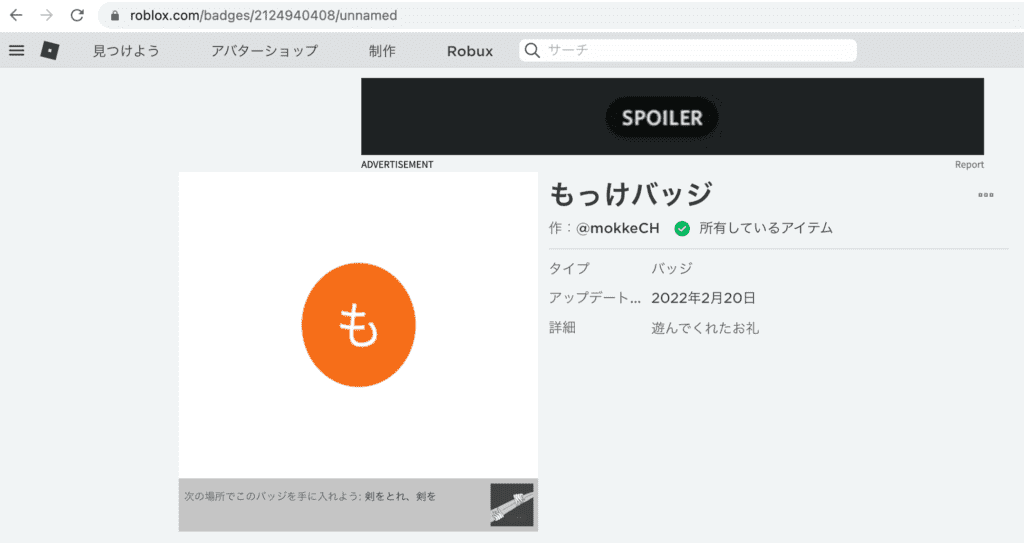Click the browser back arrow
The width and height of the screenshot is (1024, 543).
[16, 16]
